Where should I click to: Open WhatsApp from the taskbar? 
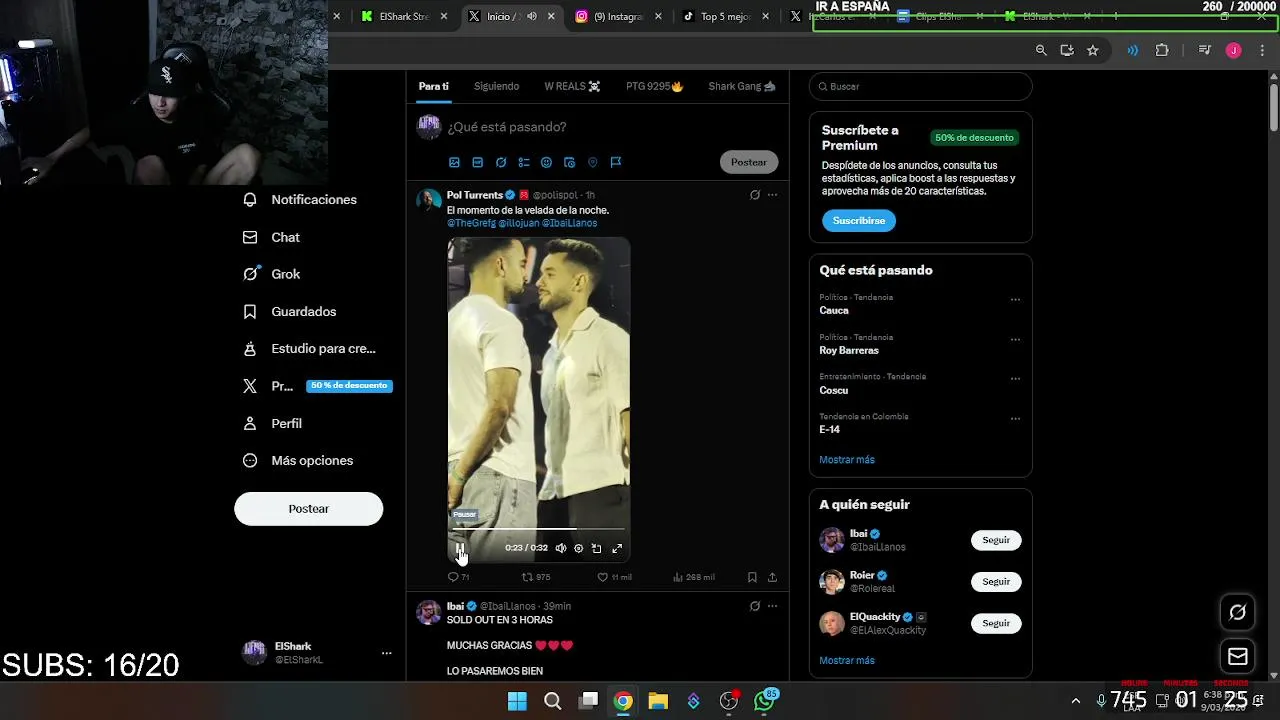(x=765, y=701)
